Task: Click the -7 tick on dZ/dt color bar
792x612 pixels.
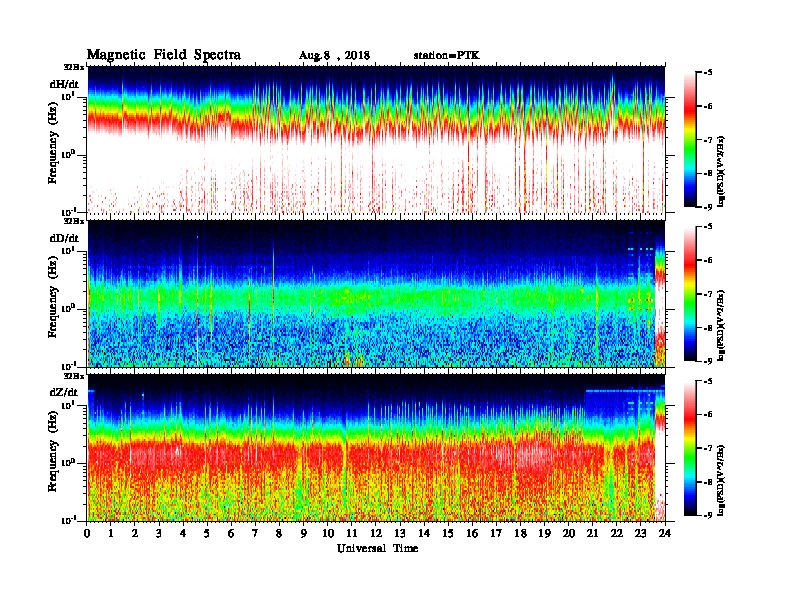Action: 708,448
